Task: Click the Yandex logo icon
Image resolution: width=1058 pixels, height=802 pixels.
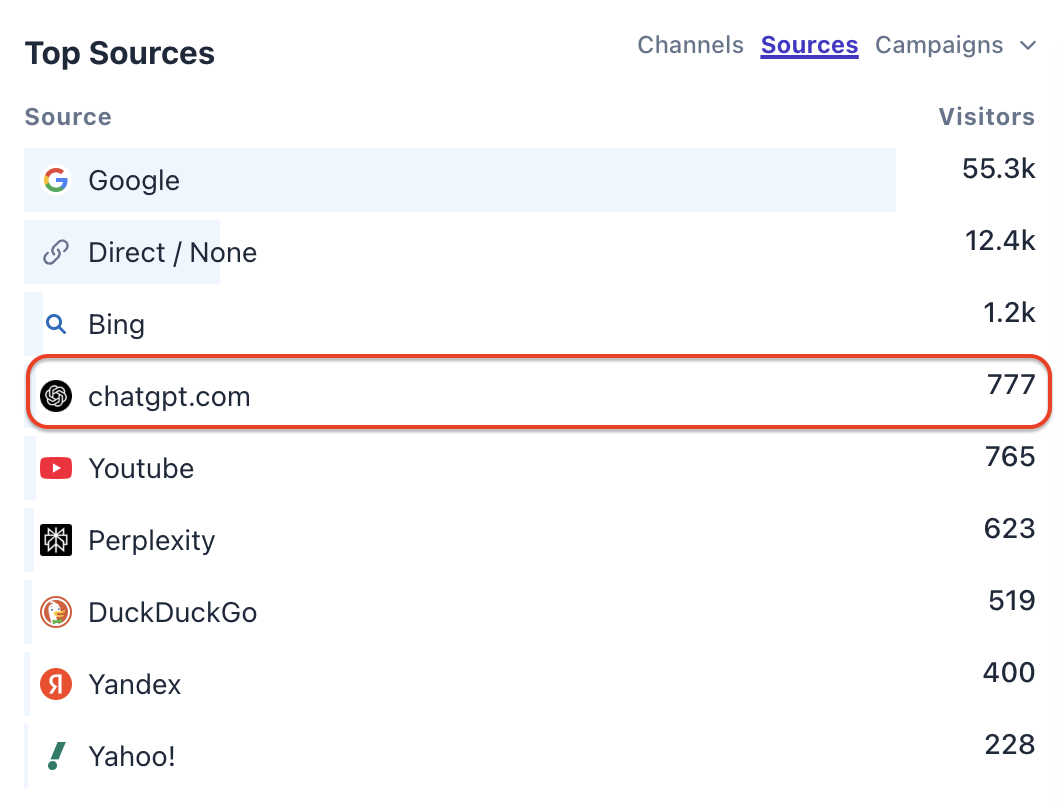Action: tap(56, 684)
